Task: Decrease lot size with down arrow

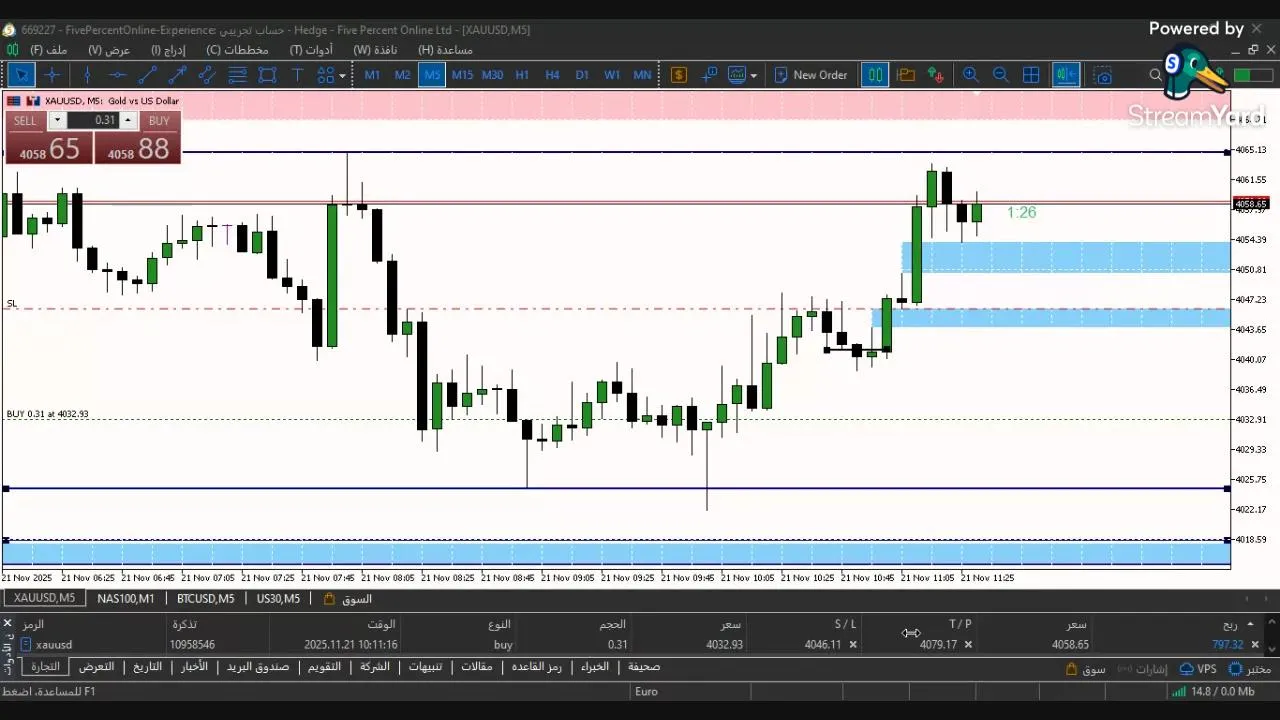Action: [57, 120]
